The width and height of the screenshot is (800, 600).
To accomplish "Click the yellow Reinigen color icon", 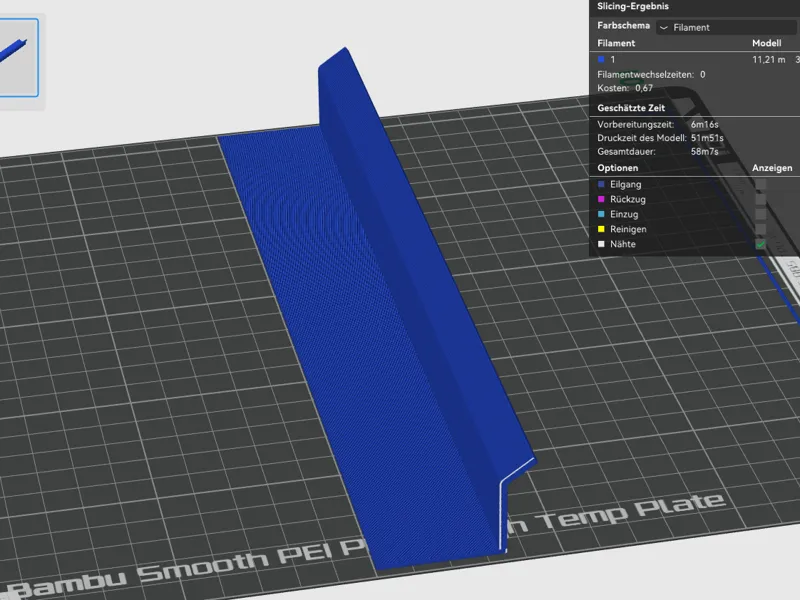I will tap(601, 229).
